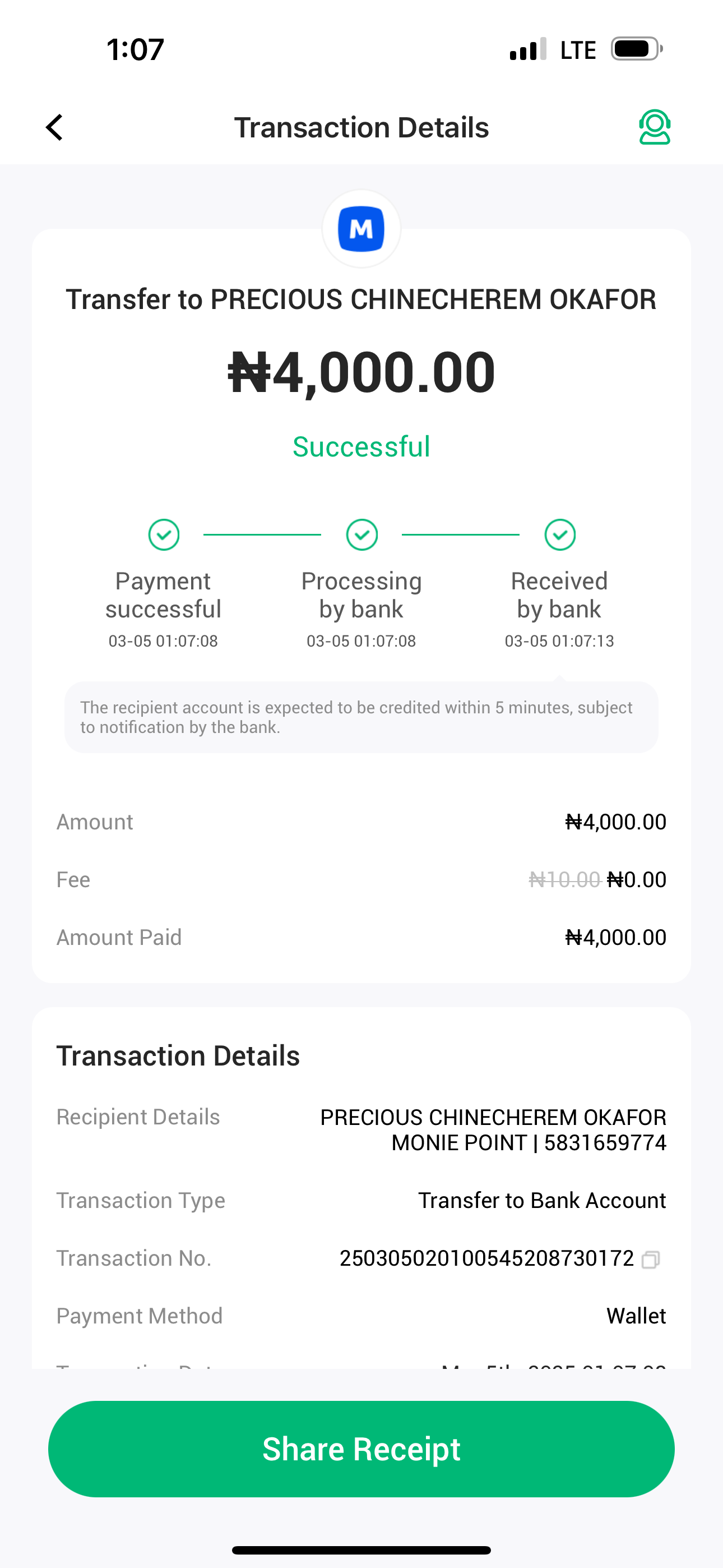Tap the Received by bank checkmark
723x1568 pixels.
pyautogui.click(x=560, y=535)
